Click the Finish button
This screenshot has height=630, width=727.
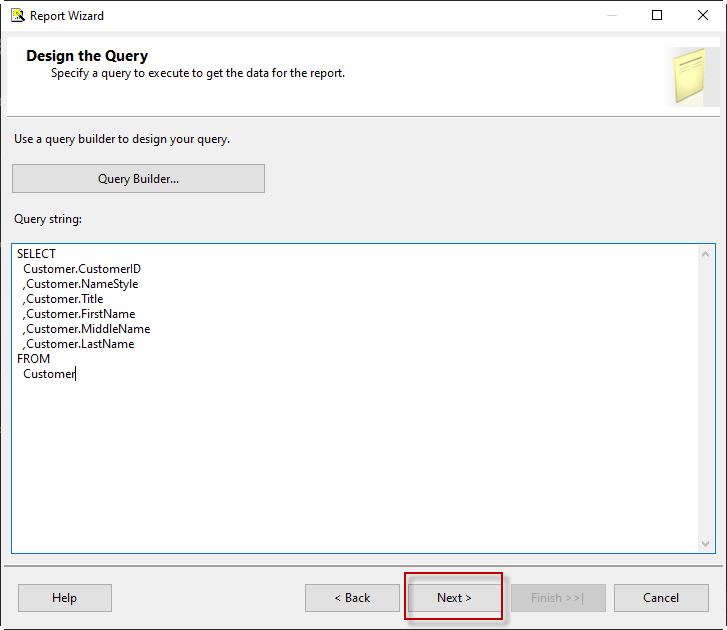558,598
